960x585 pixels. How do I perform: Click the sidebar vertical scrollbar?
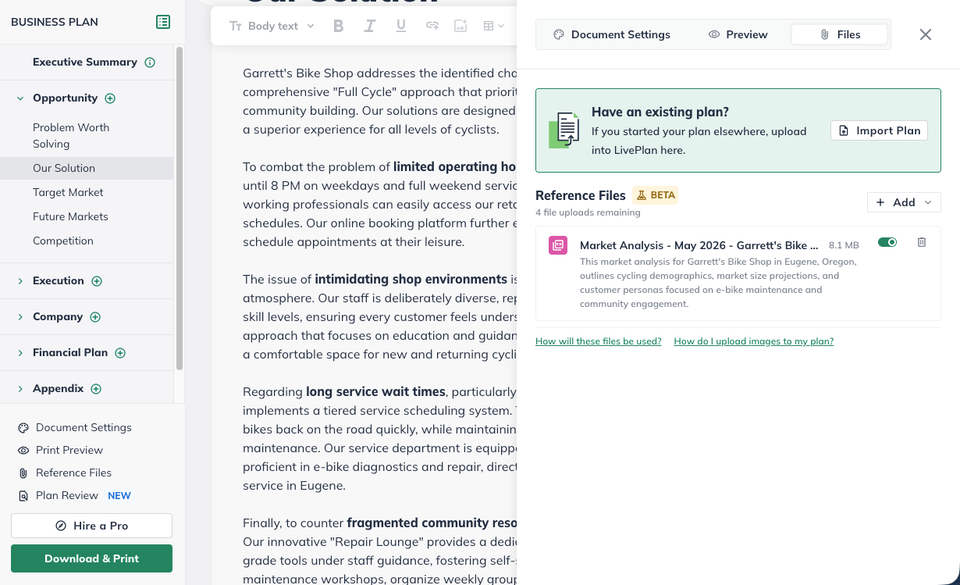tap(179, 208)
